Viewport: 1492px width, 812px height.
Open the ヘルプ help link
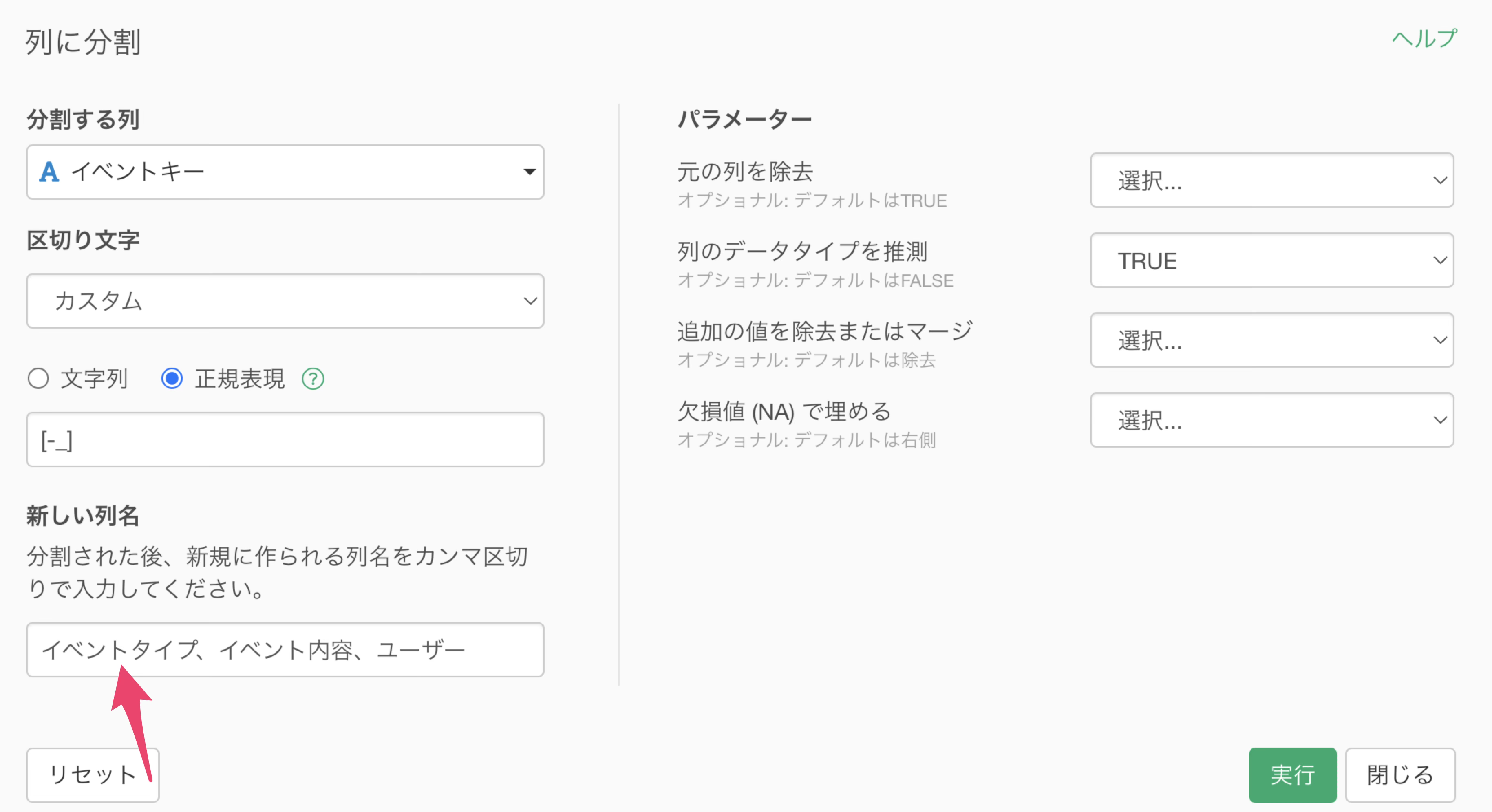click(1424, 39)
